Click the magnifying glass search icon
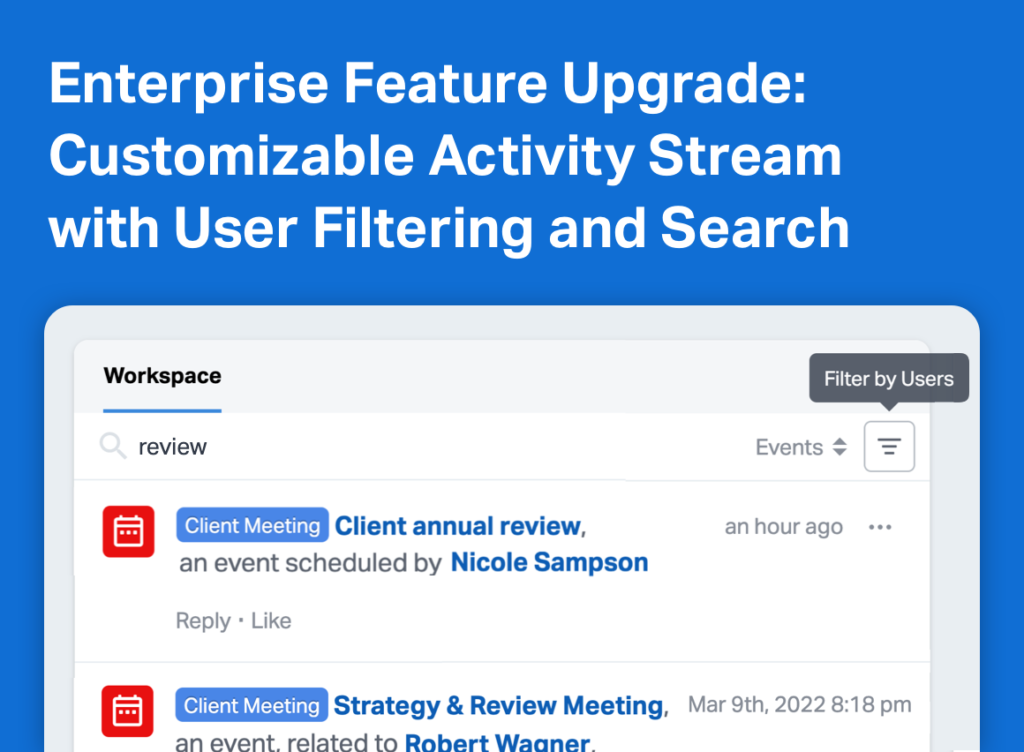This screenshot has width=1024, height=752. pos(113,446)
